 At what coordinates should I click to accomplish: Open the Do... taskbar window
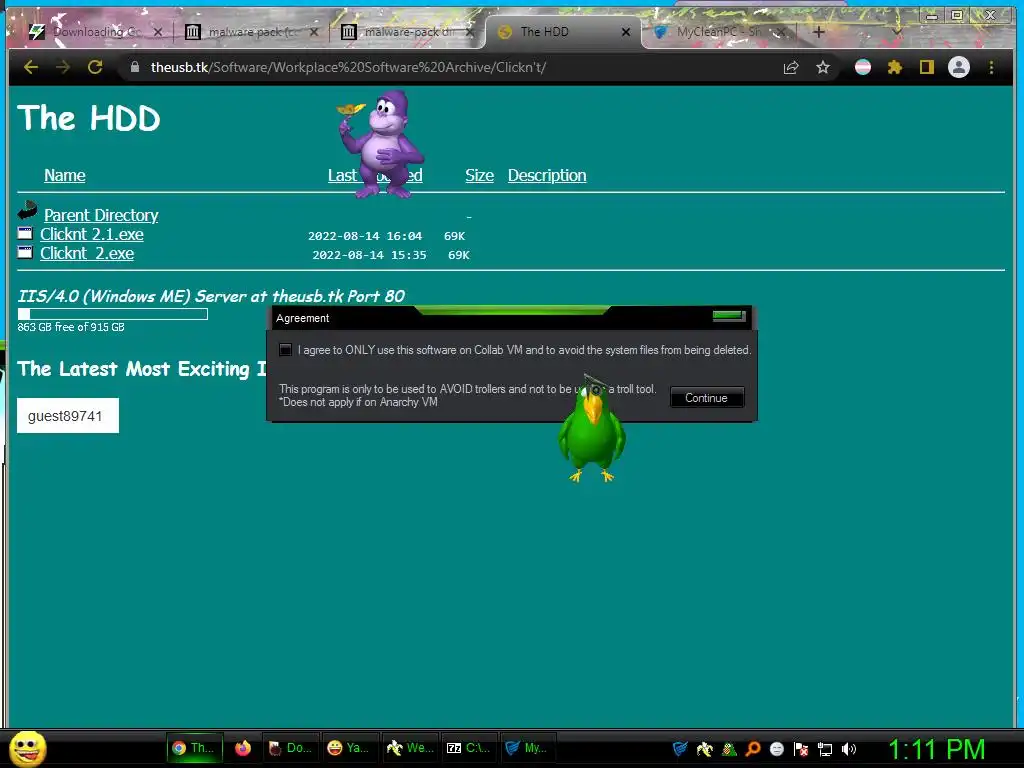tap(291, 748)
